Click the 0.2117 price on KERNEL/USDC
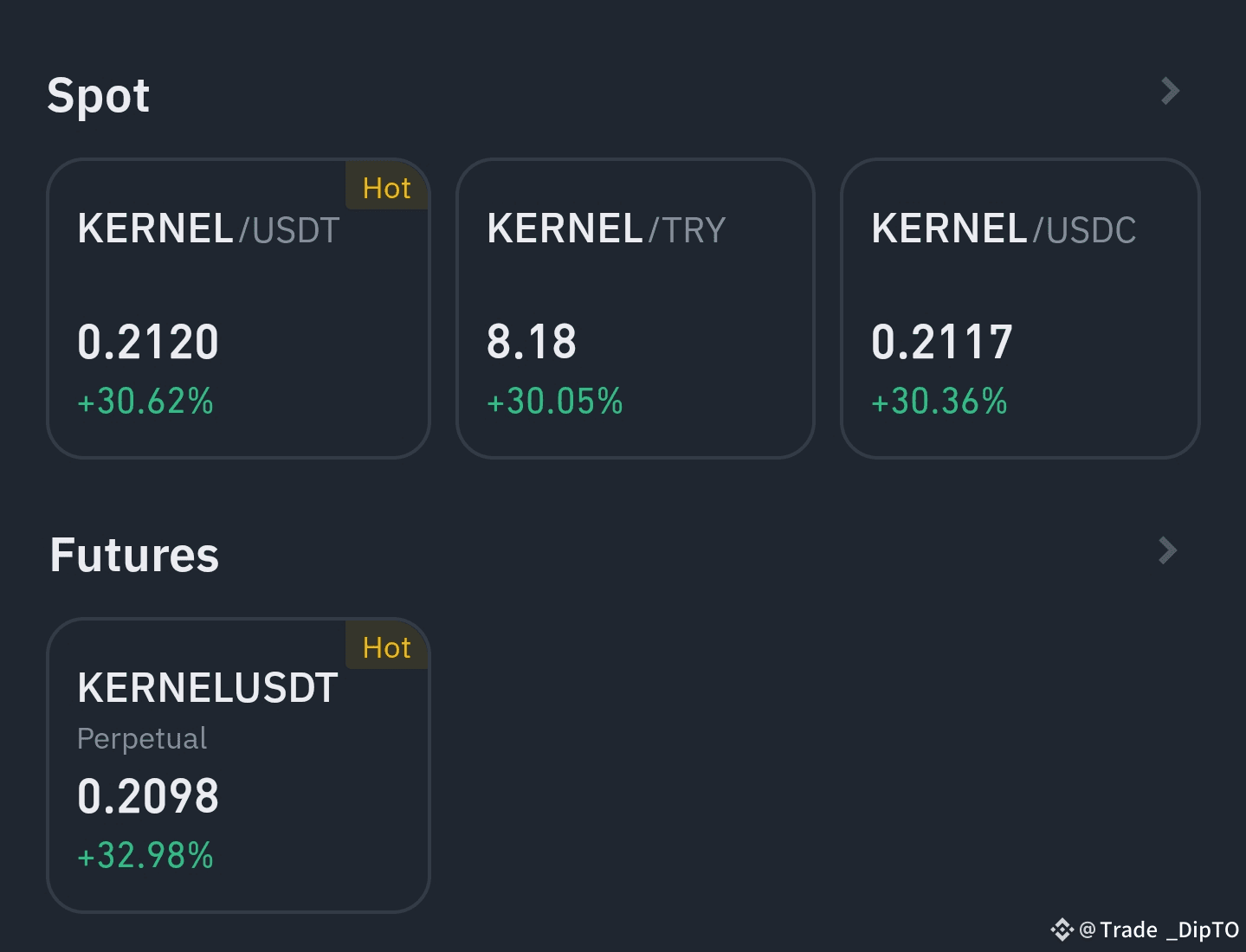Image resolution: width=1246 pixels, height=952 pixels. 942,342
